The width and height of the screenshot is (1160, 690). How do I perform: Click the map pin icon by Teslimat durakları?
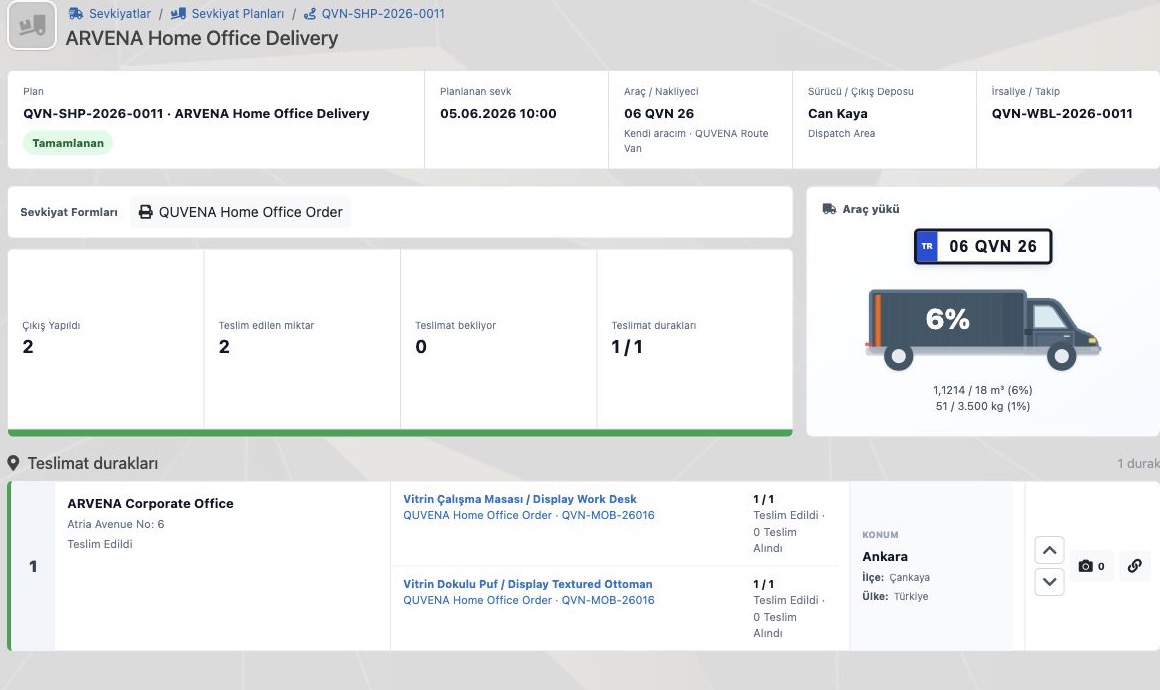13,464
